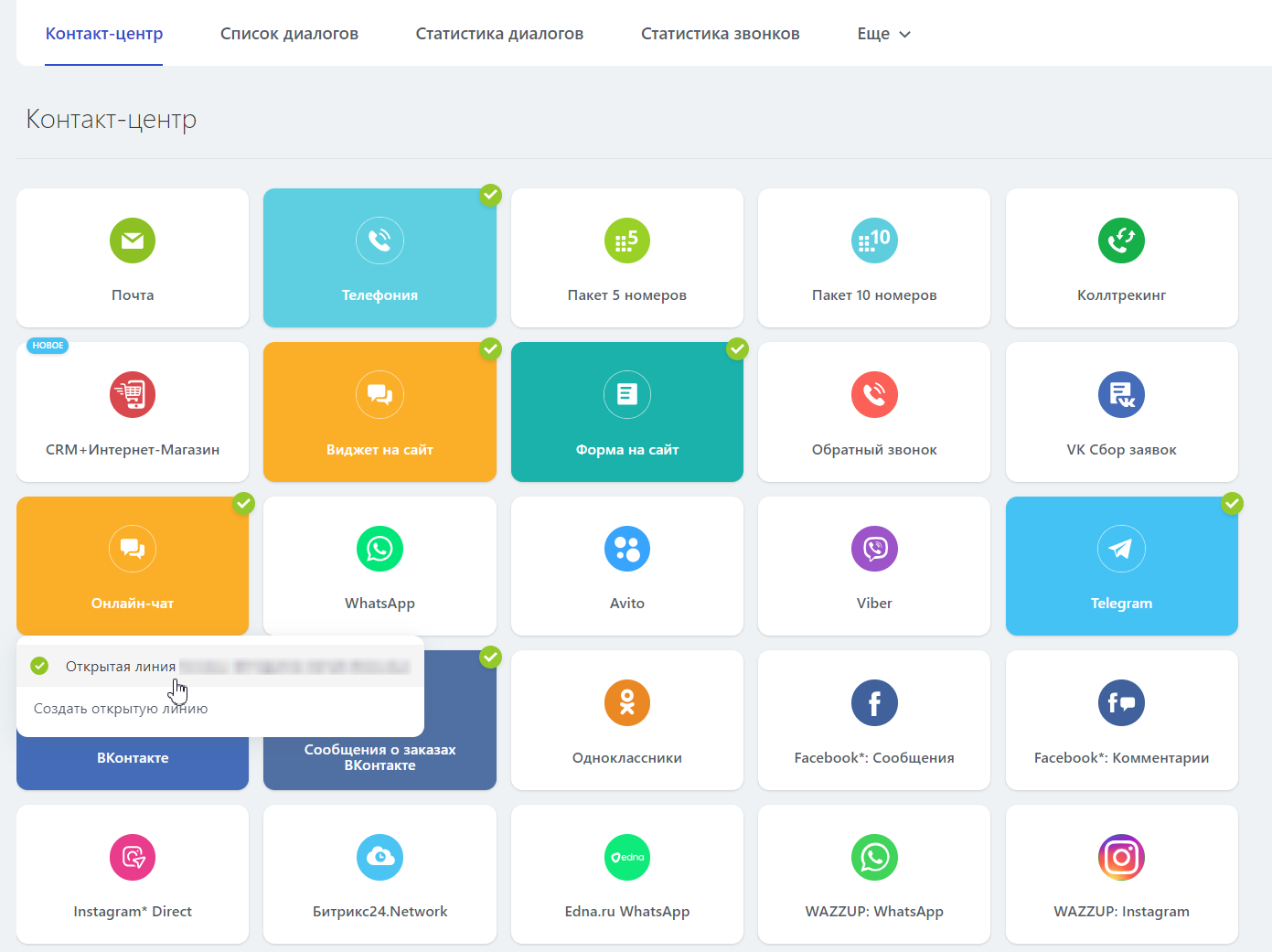Open the Список диалогов tab

(x=289, y=34)
